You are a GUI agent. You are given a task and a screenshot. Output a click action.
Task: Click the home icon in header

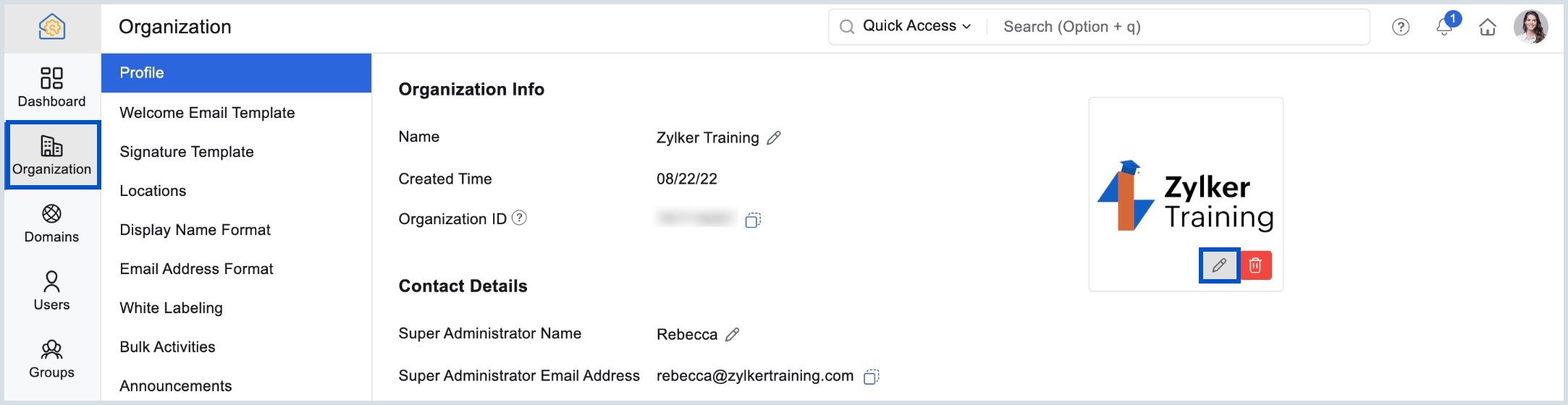1488,27
